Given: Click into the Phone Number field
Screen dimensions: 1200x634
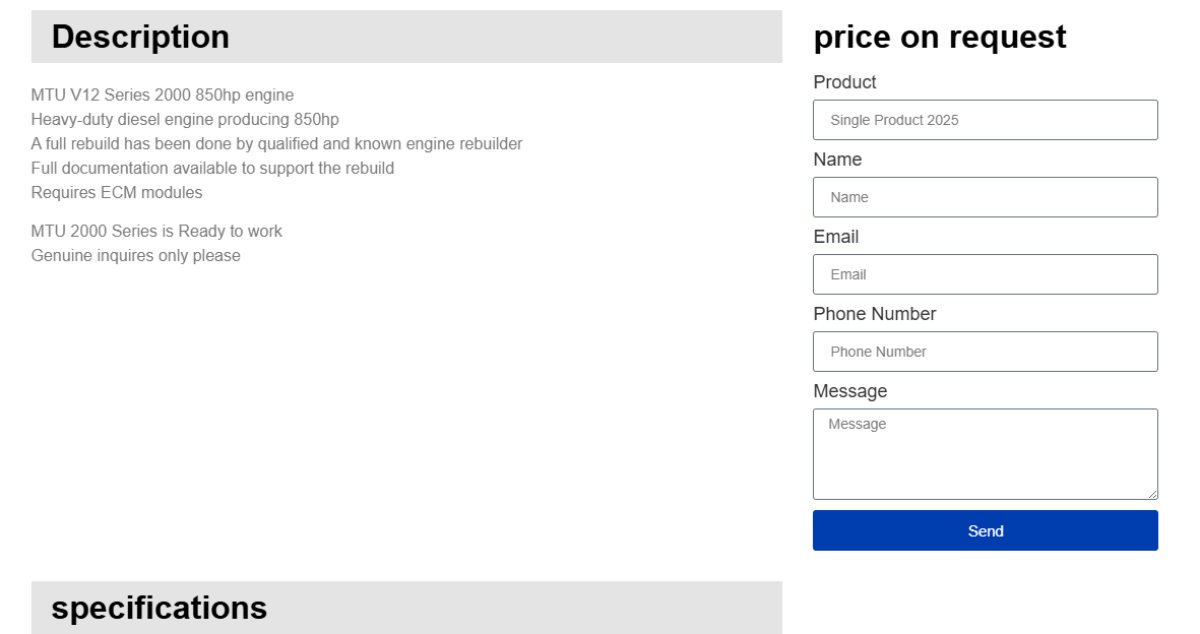Looking at the screenshot, I should (985, 351).
